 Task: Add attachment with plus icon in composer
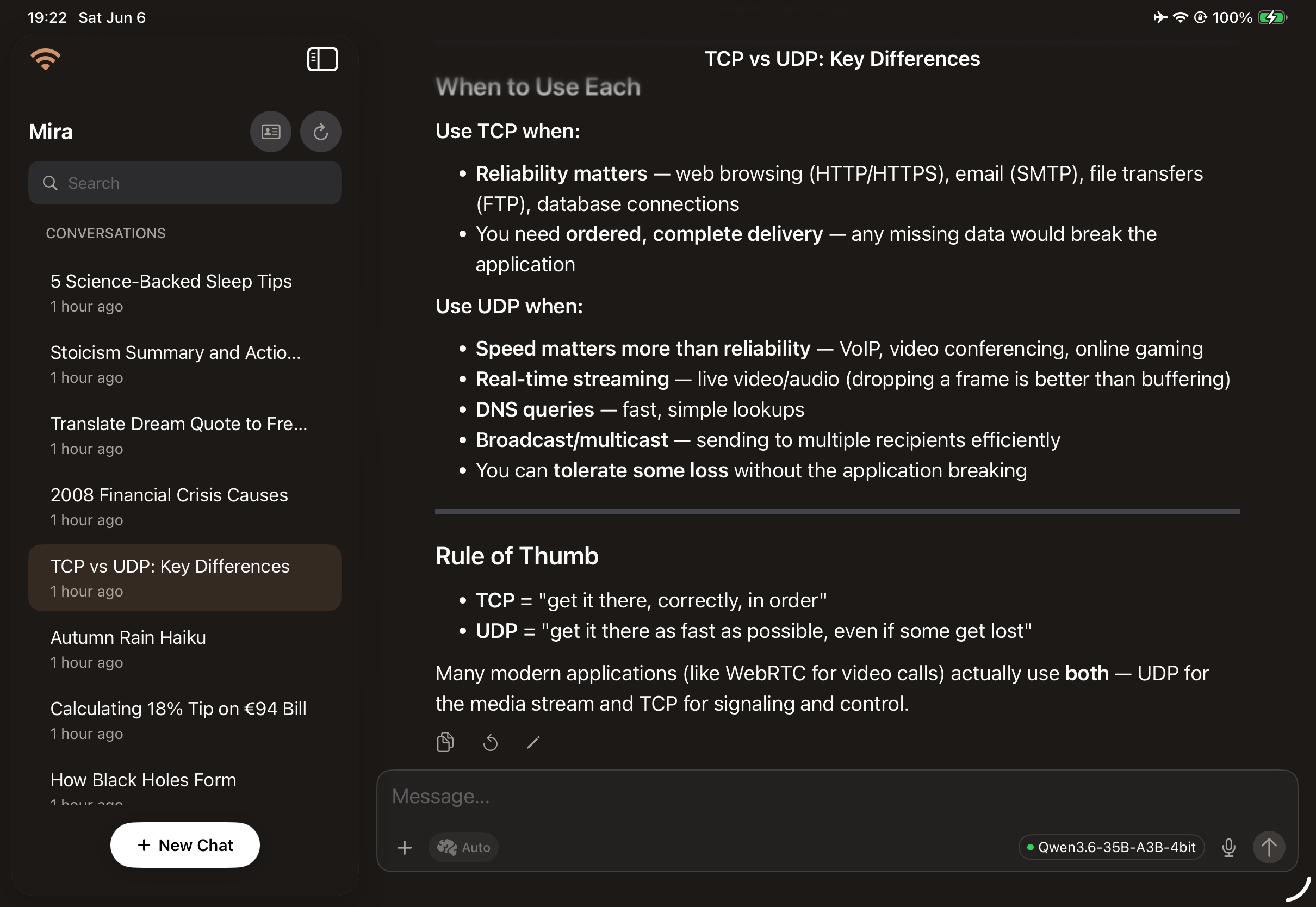pyautogui.click(x=405, y=847)
